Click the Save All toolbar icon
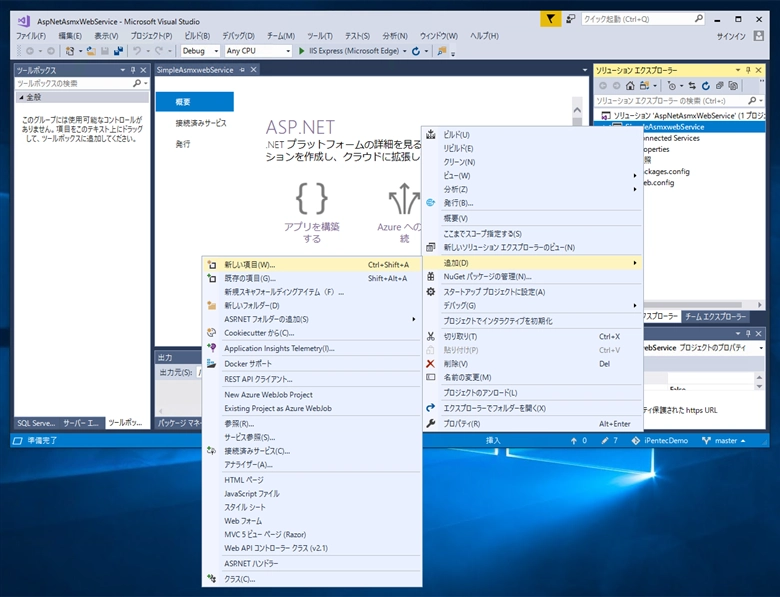The image size is (780, 597). 118,51
